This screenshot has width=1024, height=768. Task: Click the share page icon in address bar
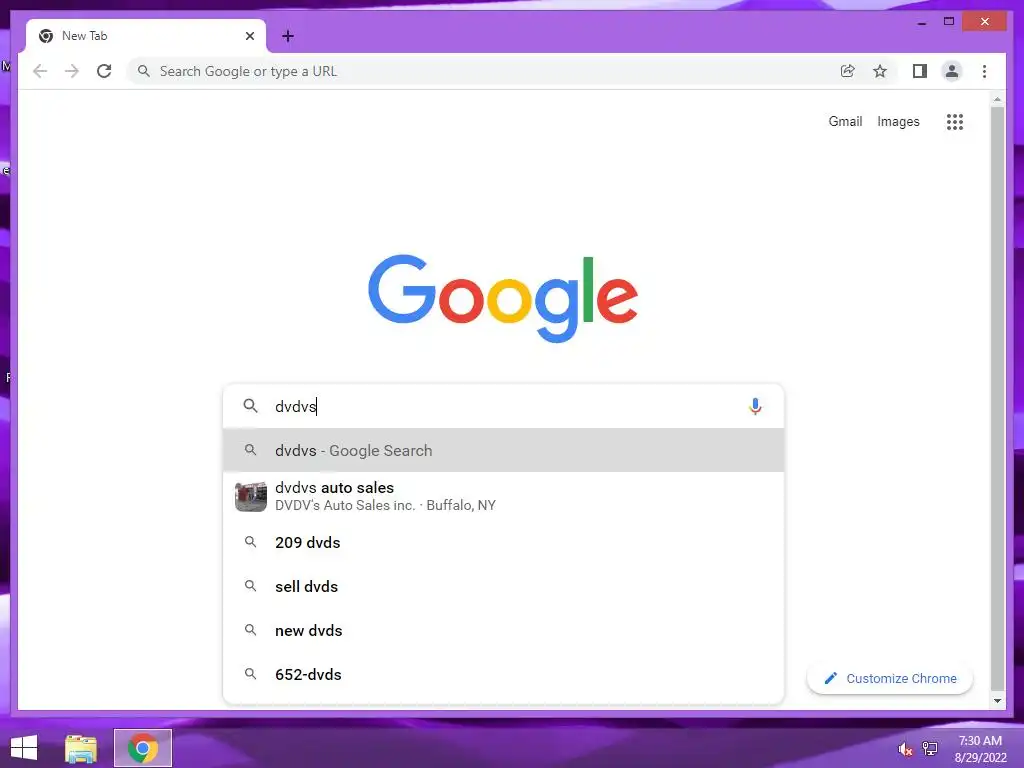point(848,71)
